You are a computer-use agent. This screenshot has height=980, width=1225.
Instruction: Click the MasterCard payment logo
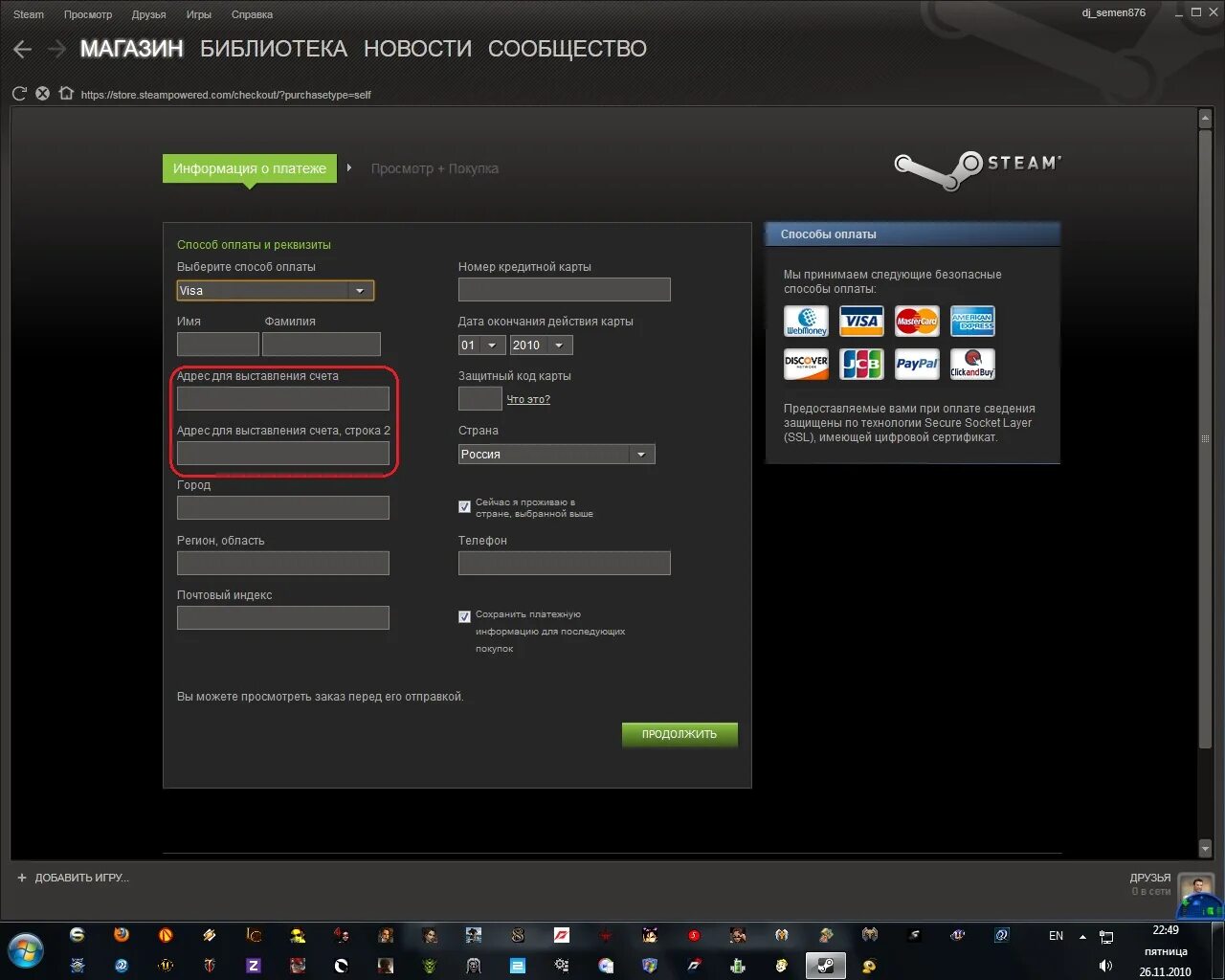(x=917, y=322)
